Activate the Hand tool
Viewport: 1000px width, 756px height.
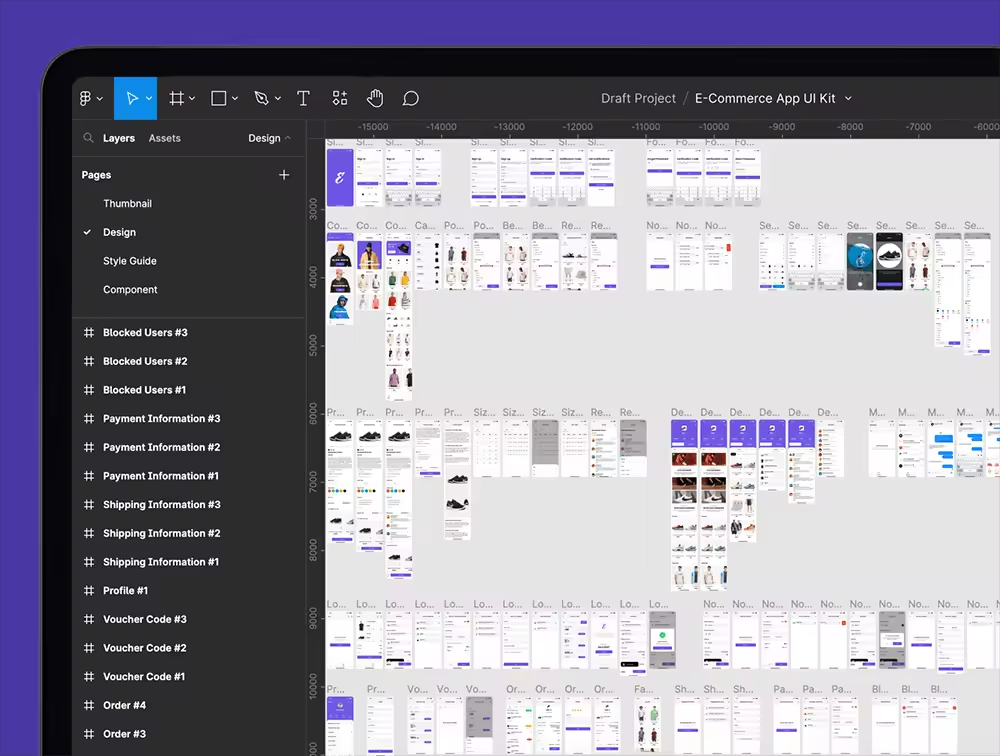coord(375,98)
